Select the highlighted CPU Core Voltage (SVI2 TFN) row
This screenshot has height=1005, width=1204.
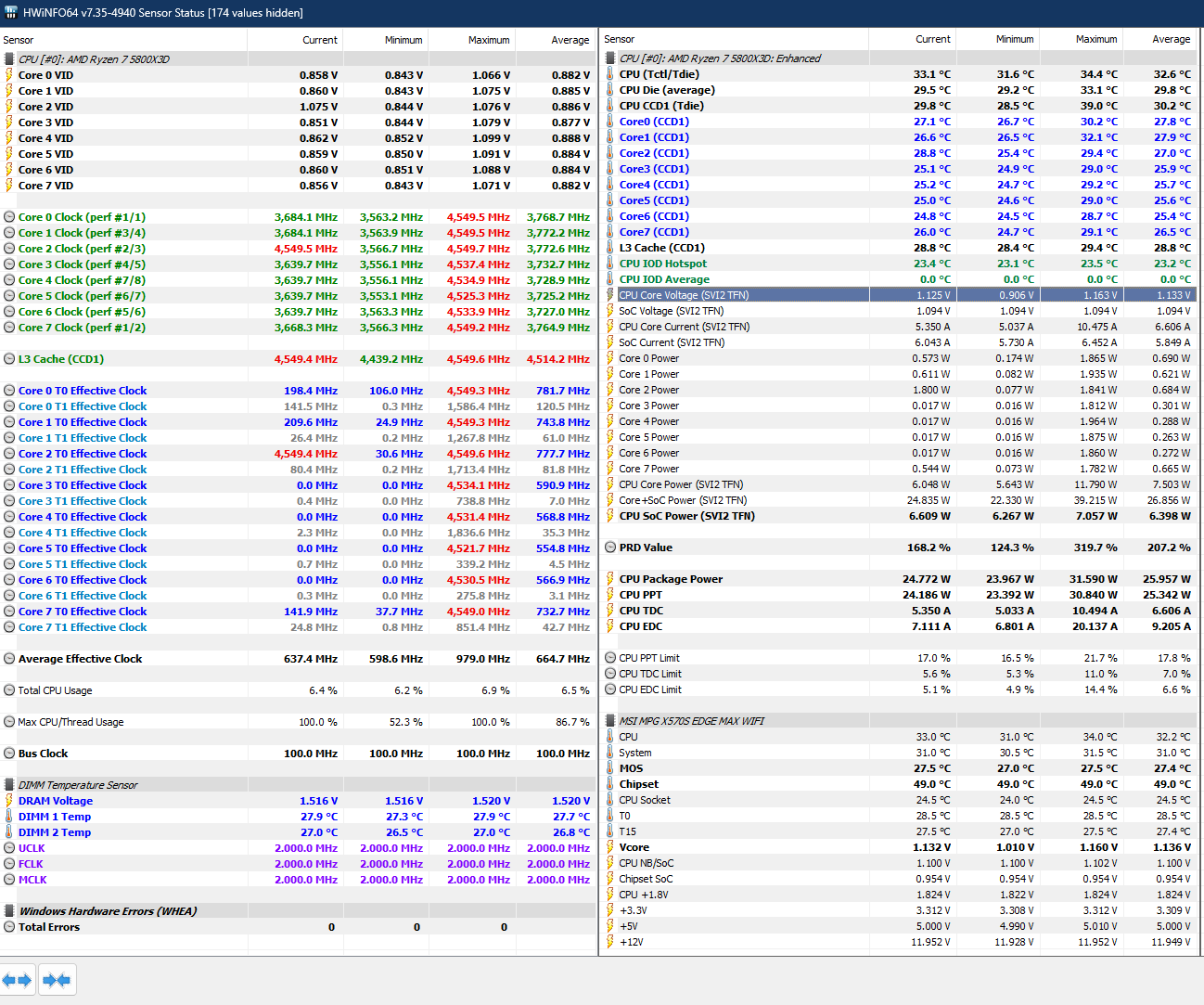(899, 295)
